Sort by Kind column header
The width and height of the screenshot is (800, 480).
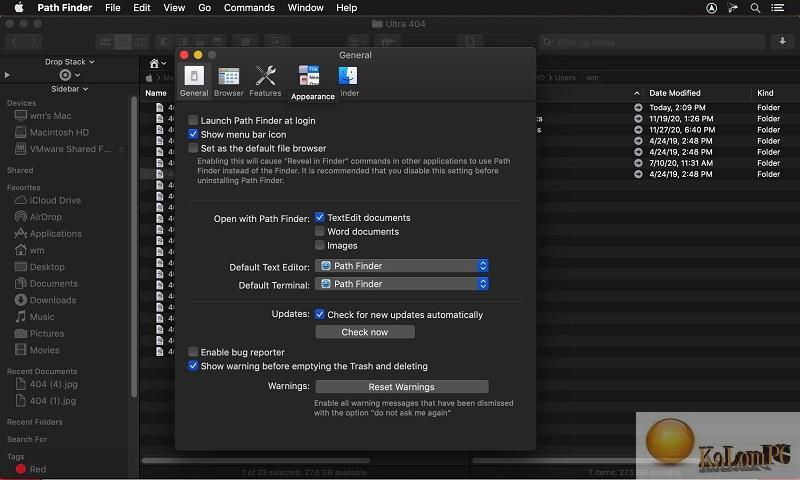[x=765, y=93]
